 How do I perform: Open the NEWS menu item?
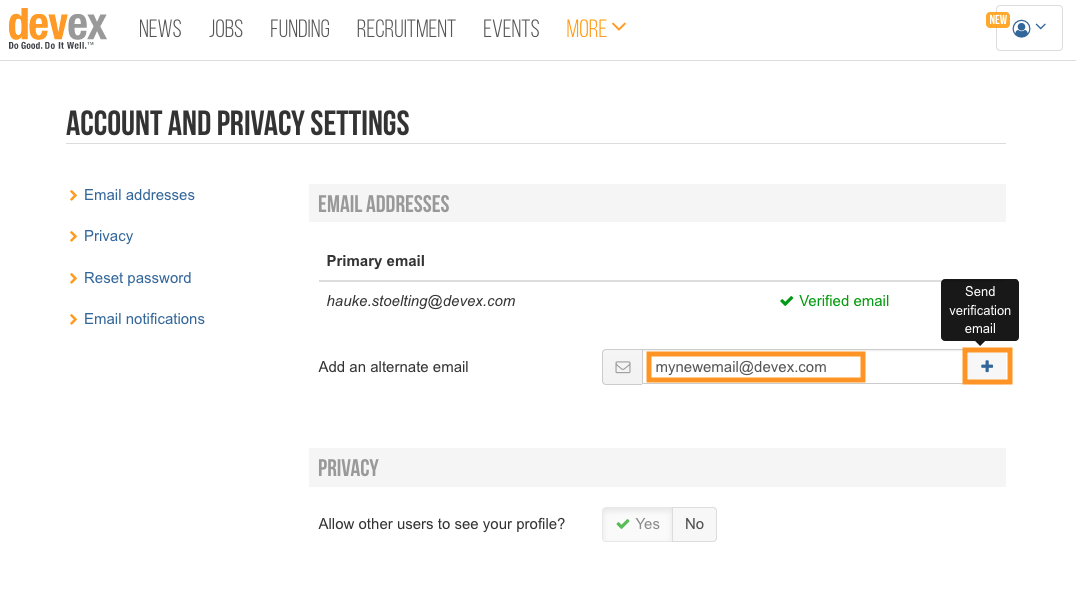click(160, 29)
